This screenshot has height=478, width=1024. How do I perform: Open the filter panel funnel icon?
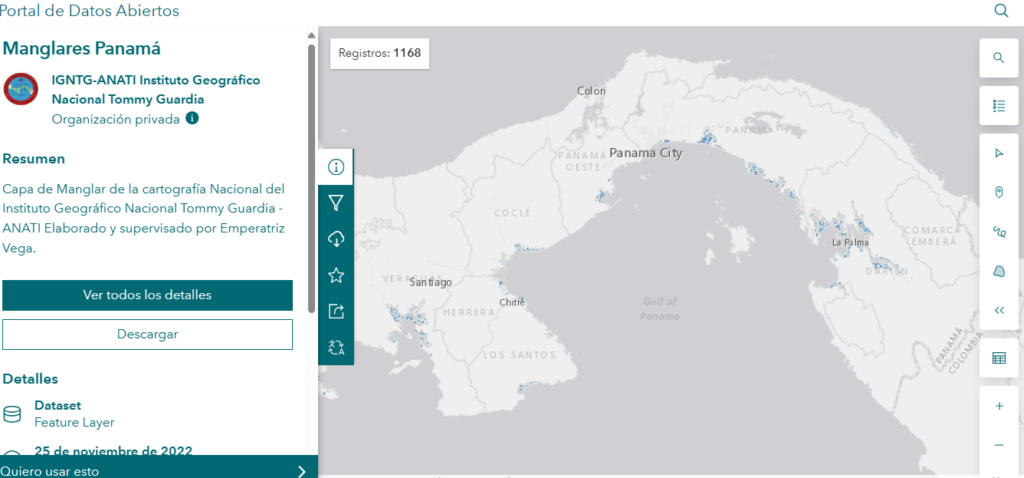(336, 203)
